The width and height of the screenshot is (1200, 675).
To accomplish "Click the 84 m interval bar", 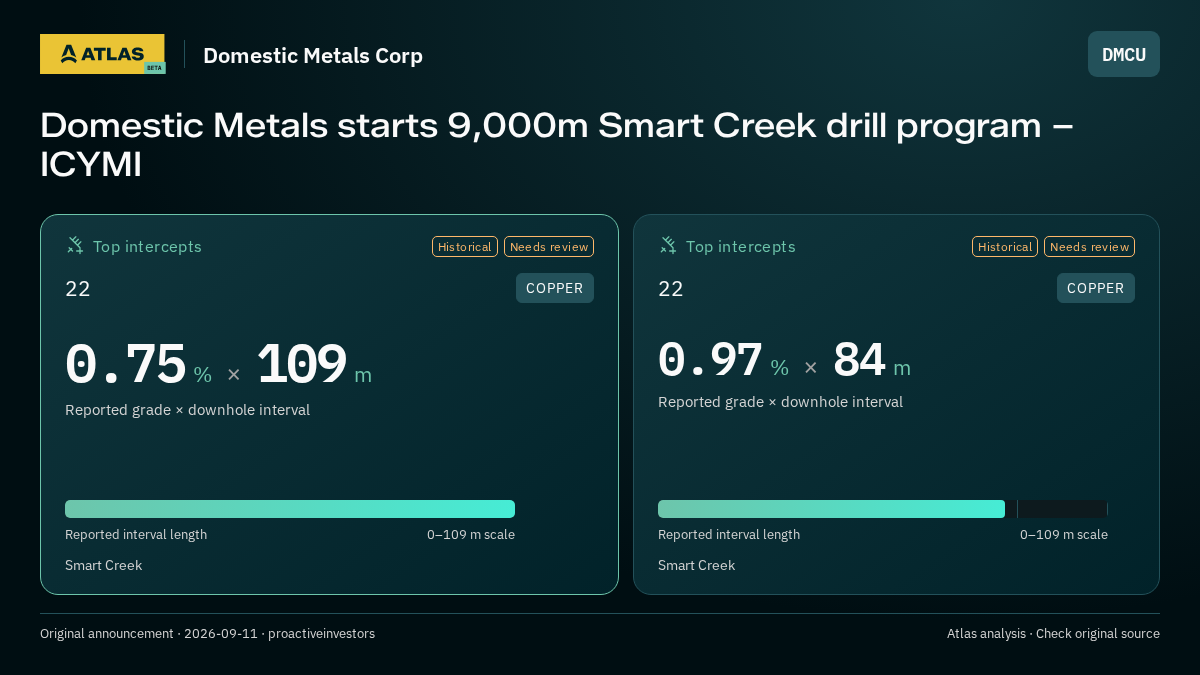I will coord(883,509).
